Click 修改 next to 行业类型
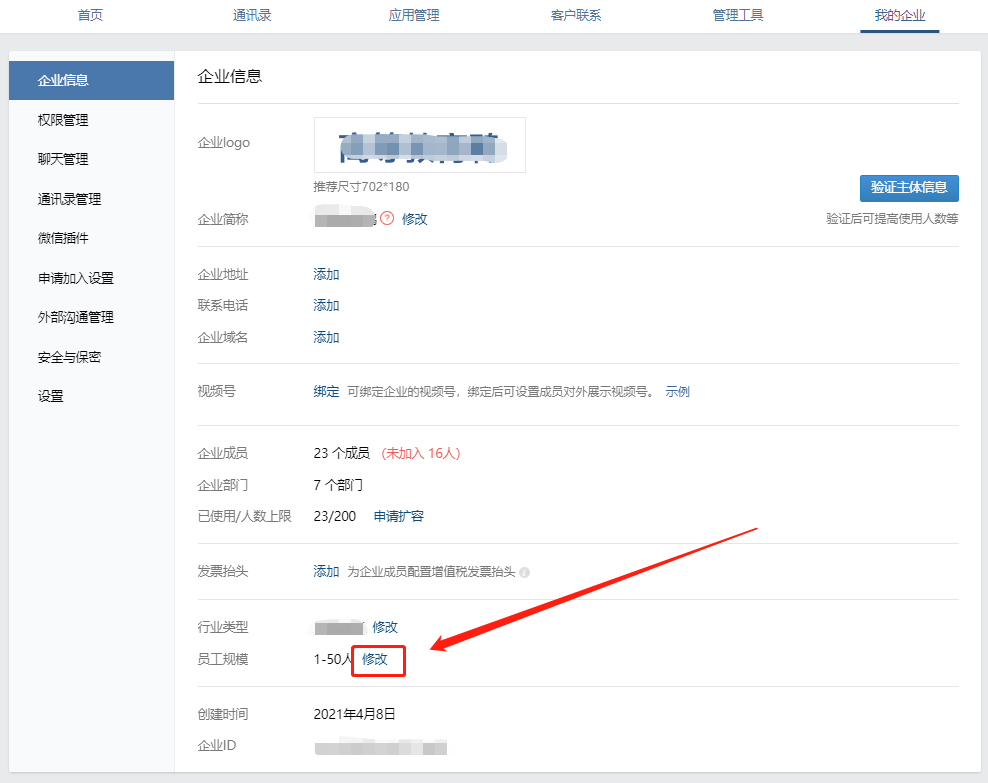The height and width of the screenshot is (783, 988). click(x=385, y=627)
